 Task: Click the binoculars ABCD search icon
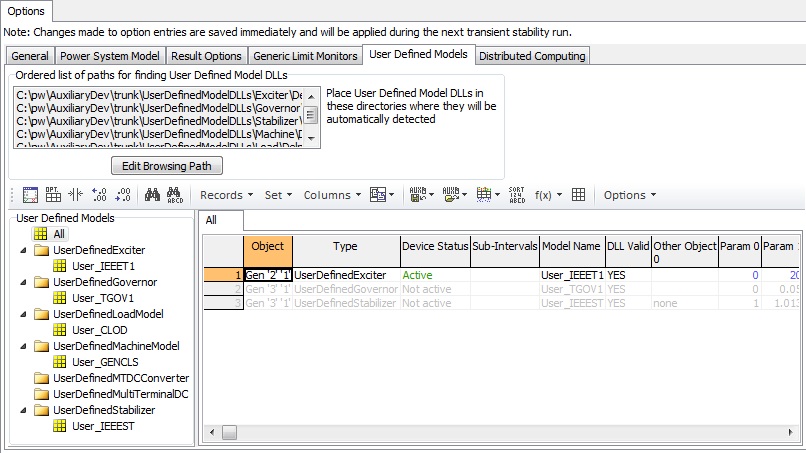pyautogui.click(x=172, y=195)
